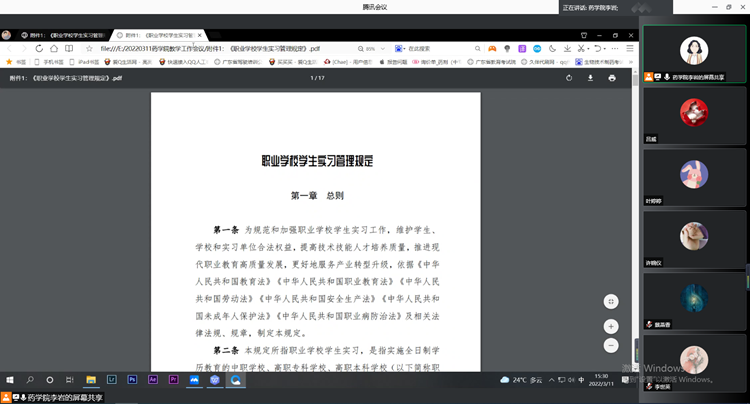This screenshot has height=404, width=750.
Task: Select 药学院李岩 screen share participant tile
Action: 694,54
